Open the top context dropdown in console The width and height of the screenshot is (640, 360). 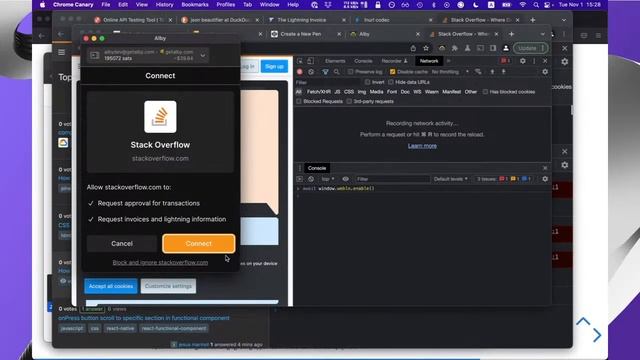tap(328, 179)
